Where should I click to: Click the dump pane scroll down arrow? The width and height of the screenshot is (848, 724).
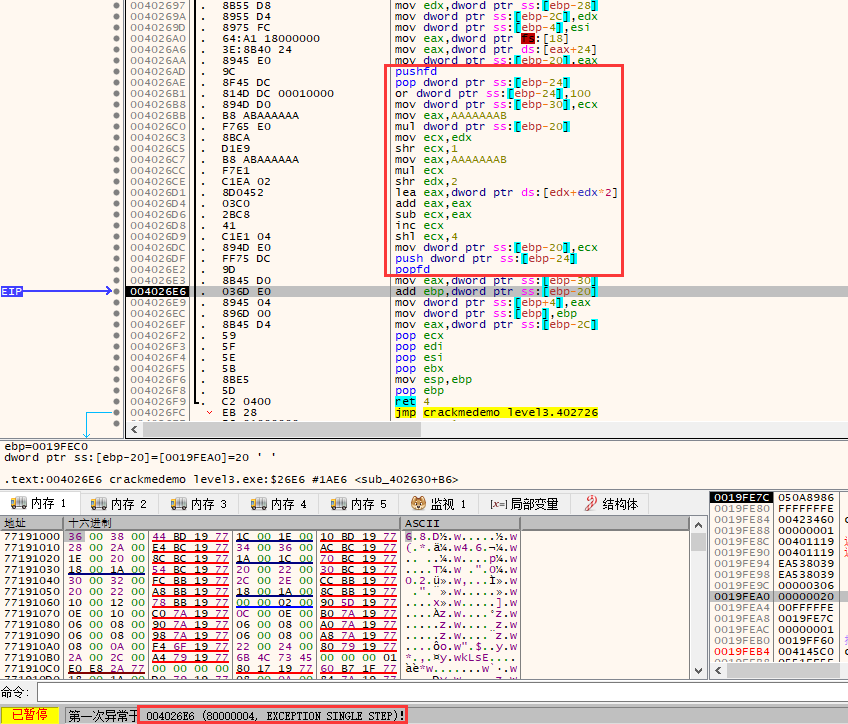click(698, 670)
